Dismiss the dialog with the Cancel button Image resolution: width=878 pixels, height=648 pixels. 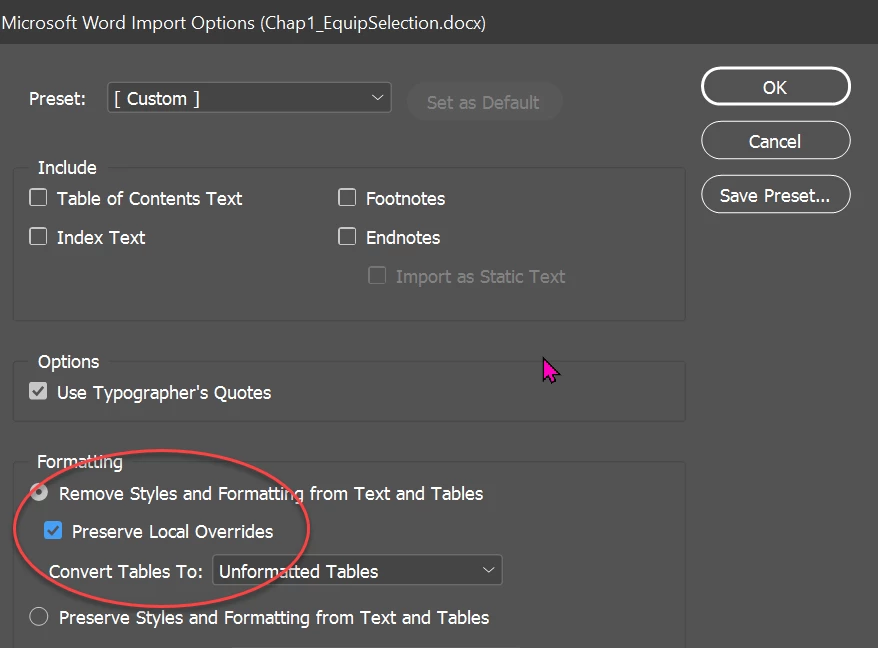tap(776, 141)
